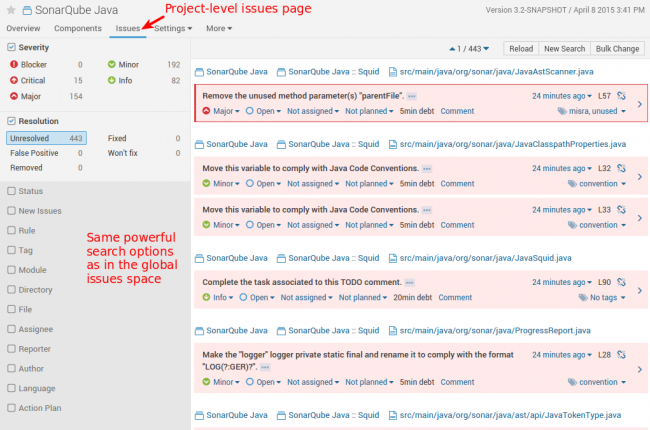
Task: Open 24 minutes ago dropdown on L28 issue
Action: point(562,355)
